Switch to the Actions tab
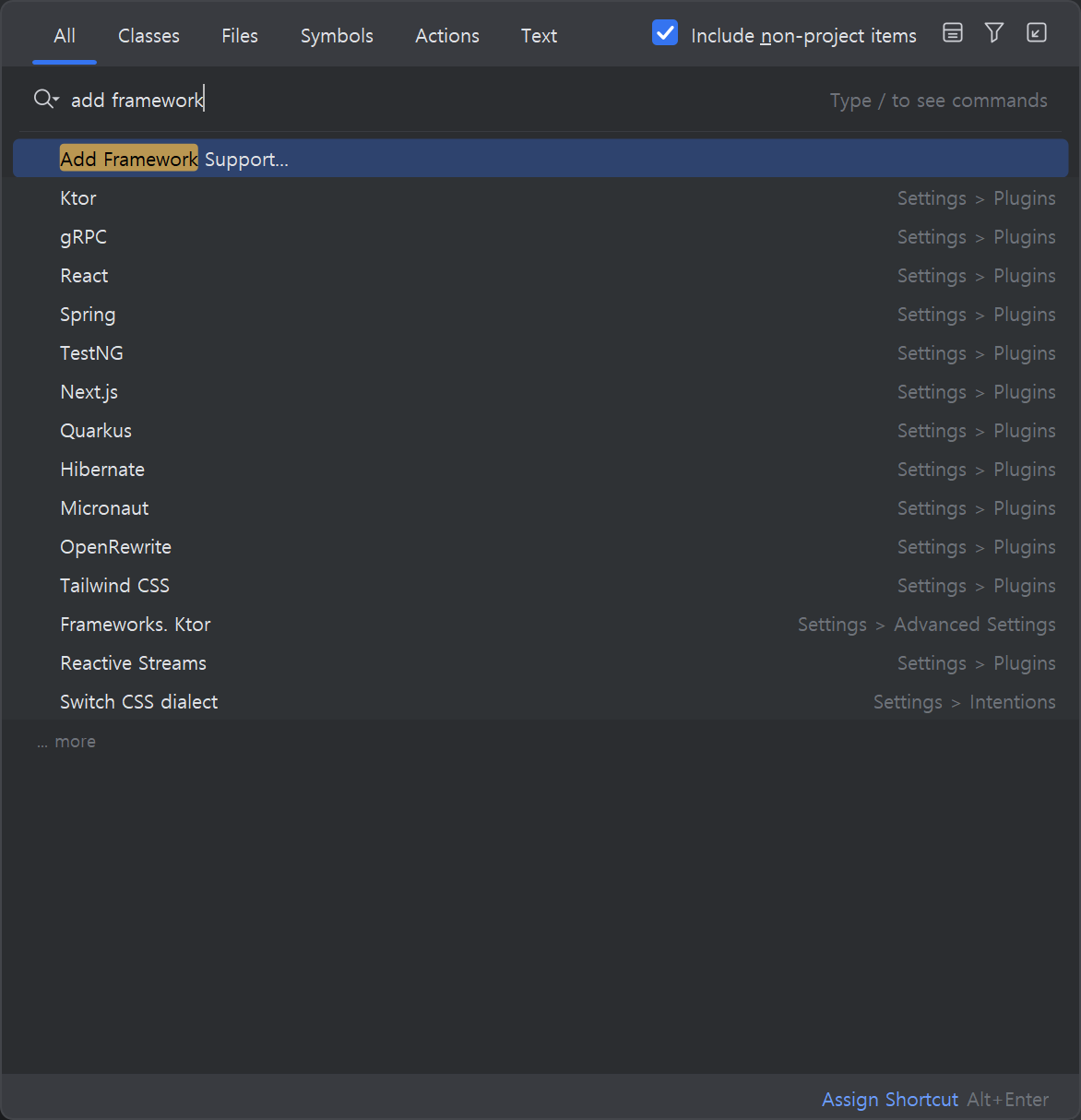The width and height of the screenshot is (1081, 1120). (x=447, y=36)
